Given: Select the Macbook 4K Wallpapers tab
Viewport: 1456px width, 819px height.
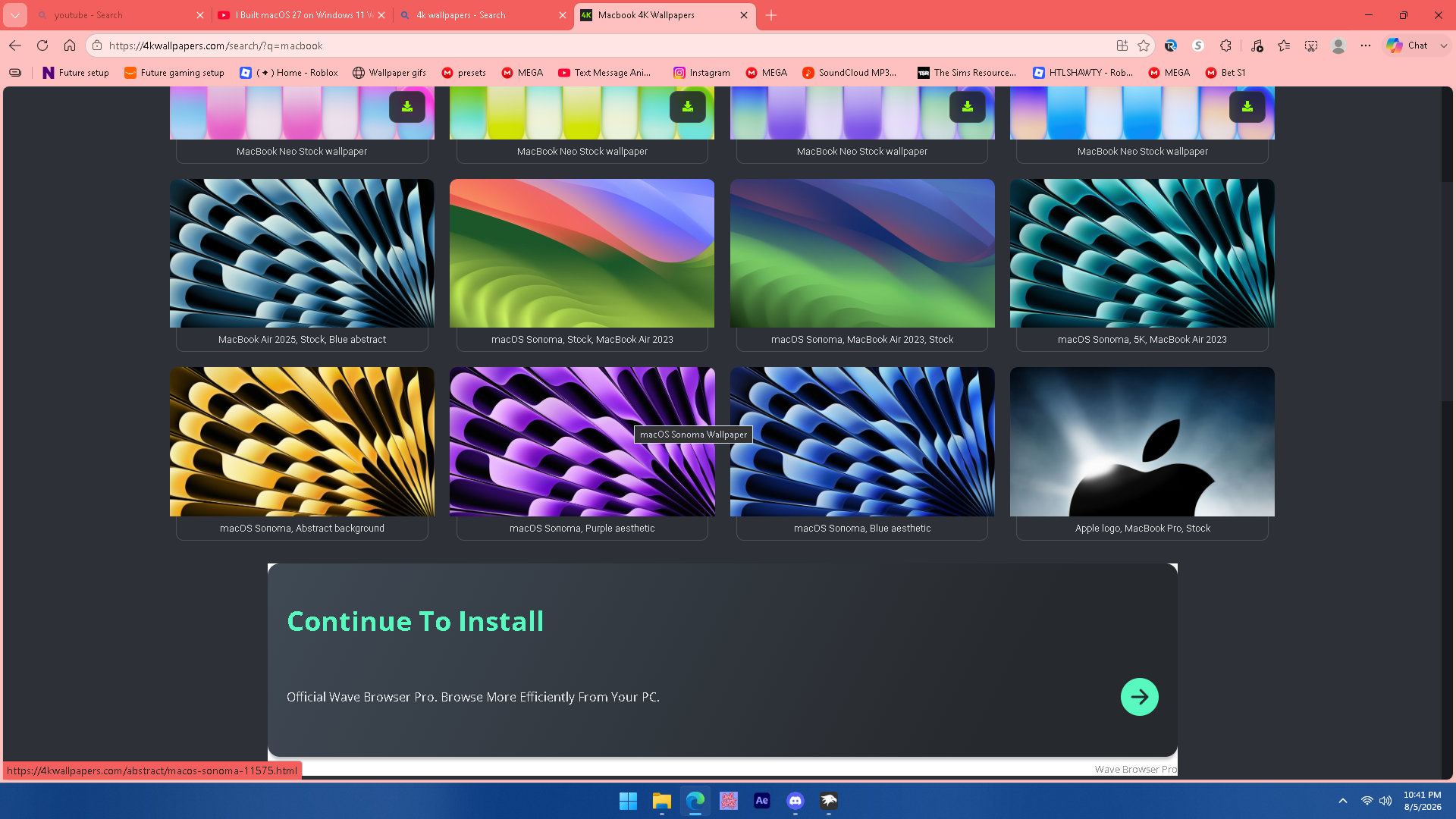Looking at the screenshot, I should point(664,15).
